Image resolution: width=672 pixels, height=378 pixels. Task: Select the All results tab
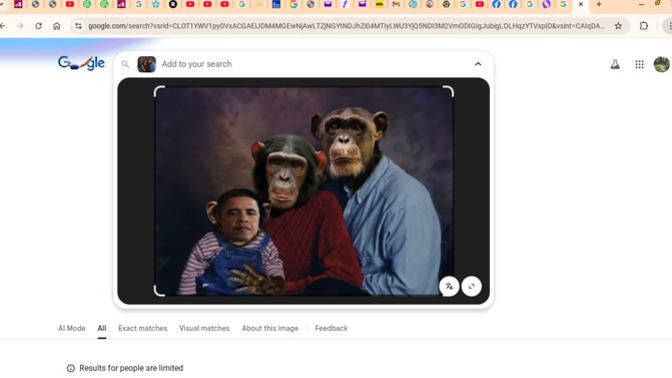[102, 328]
